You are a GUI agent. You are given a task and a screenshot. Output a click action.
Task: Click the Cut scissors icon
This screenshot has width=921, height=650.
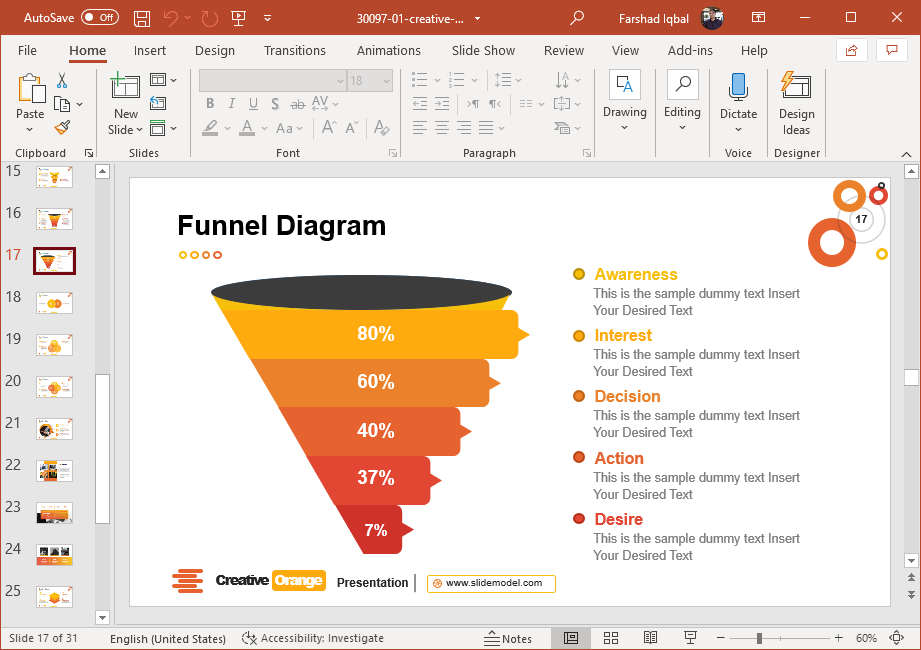coord(62,80)
